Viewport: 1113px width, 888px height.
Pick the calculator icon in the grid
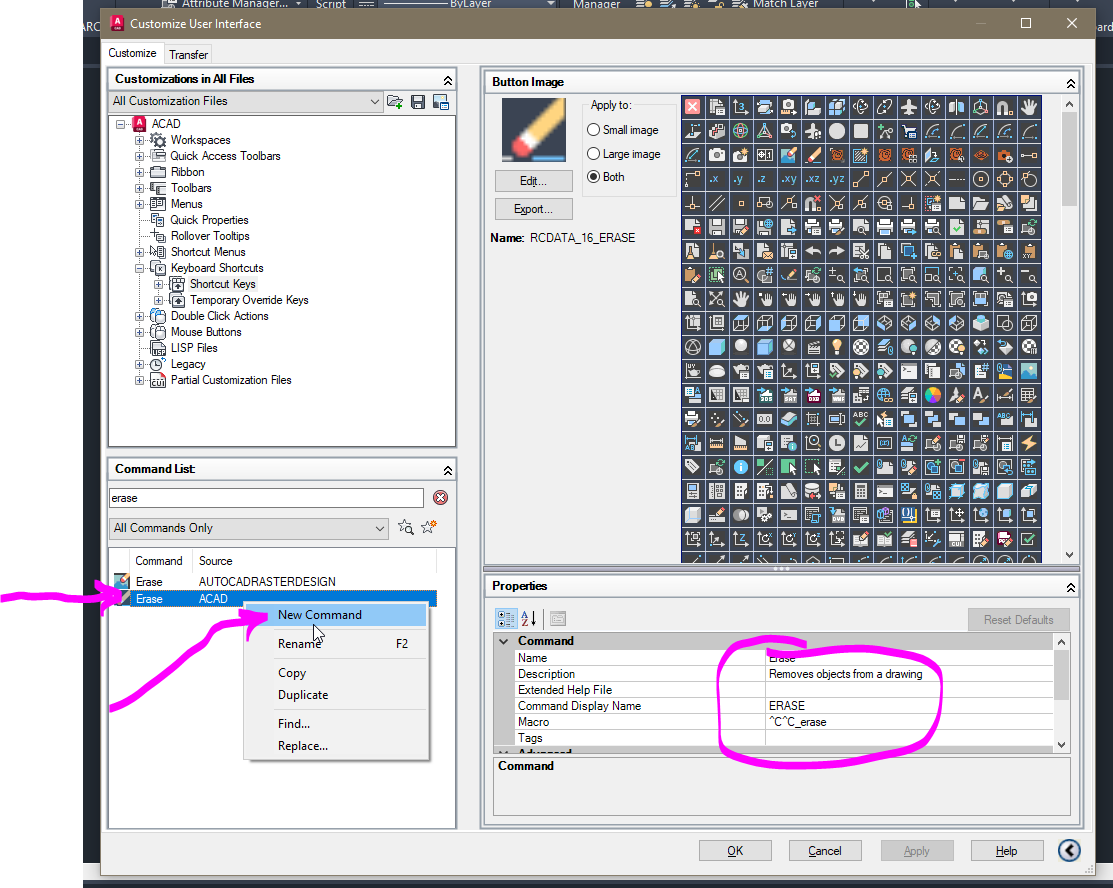pyautogui.click(x=861, y=491)
